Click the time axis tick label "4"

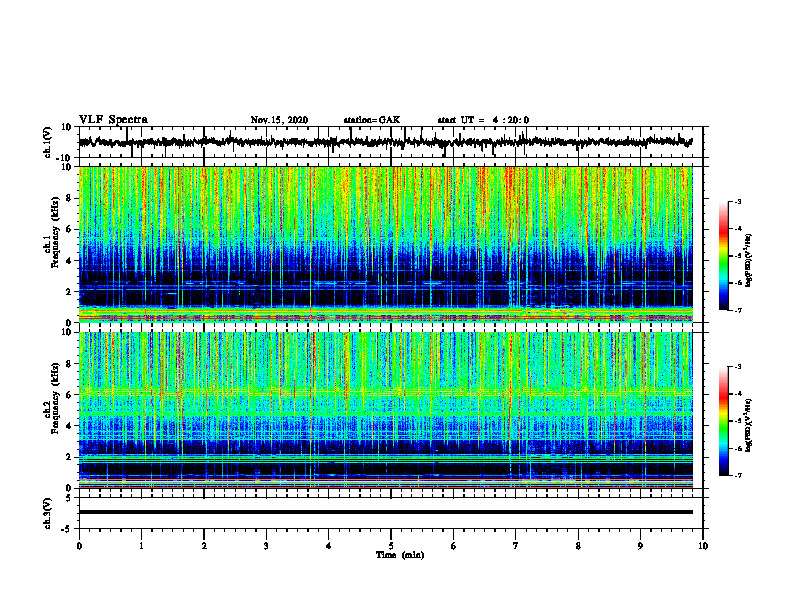pyautogui.click(x=329, y=546)
